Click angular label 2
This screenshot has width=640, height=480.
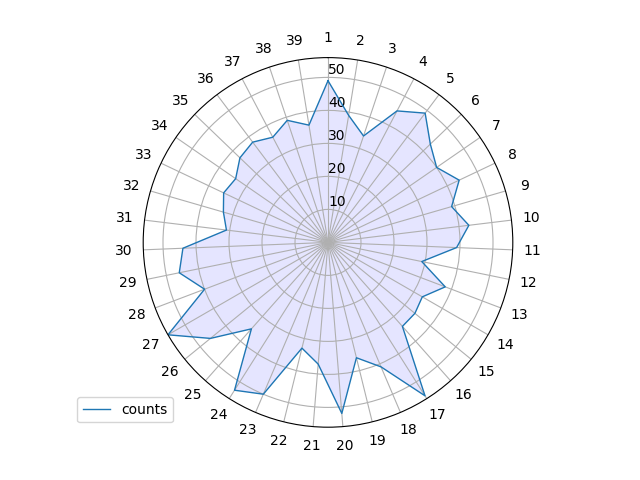[x=360, y=40]
